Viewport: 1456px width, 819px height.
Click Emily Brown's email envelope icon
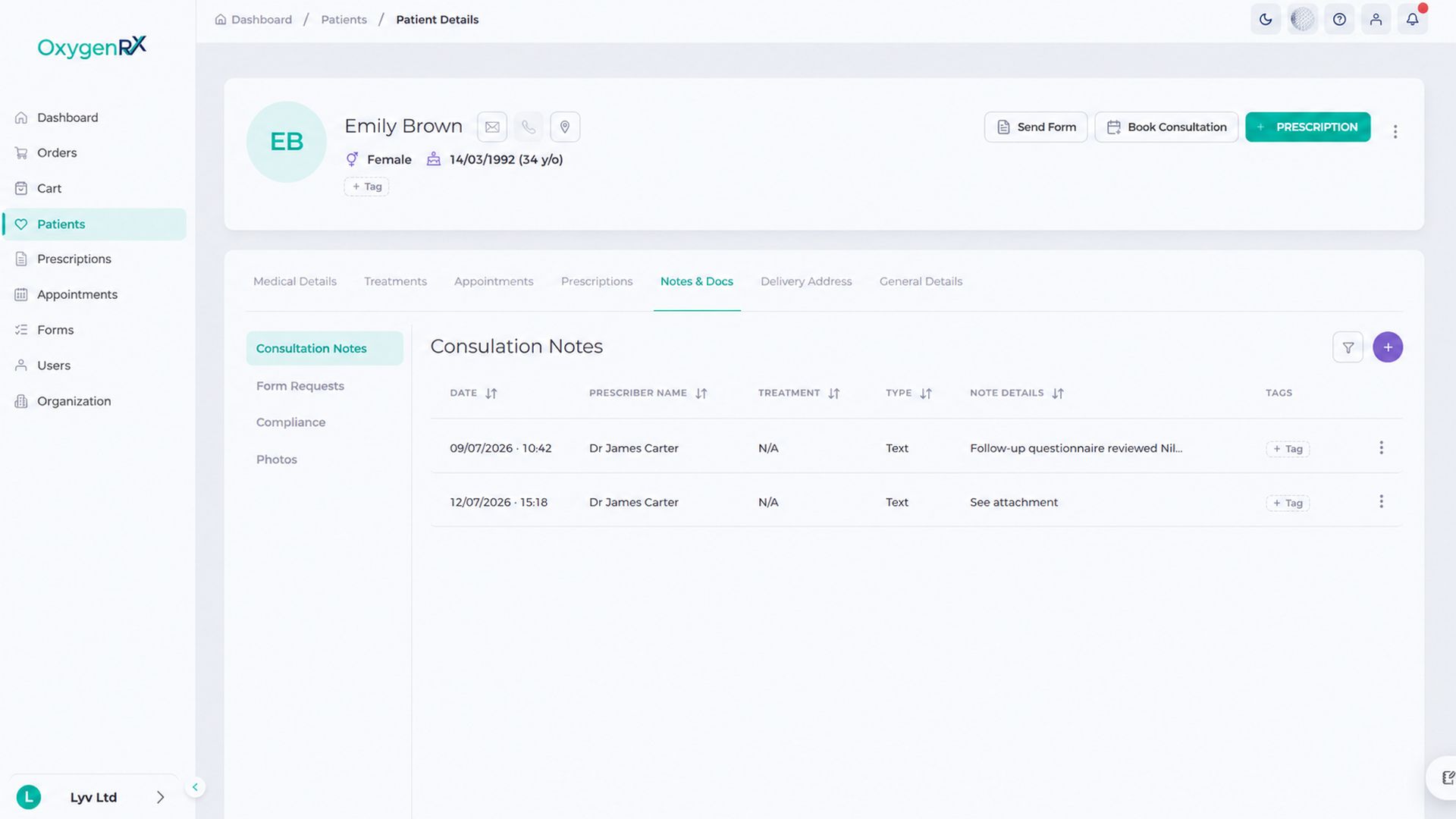coord(492,127)
